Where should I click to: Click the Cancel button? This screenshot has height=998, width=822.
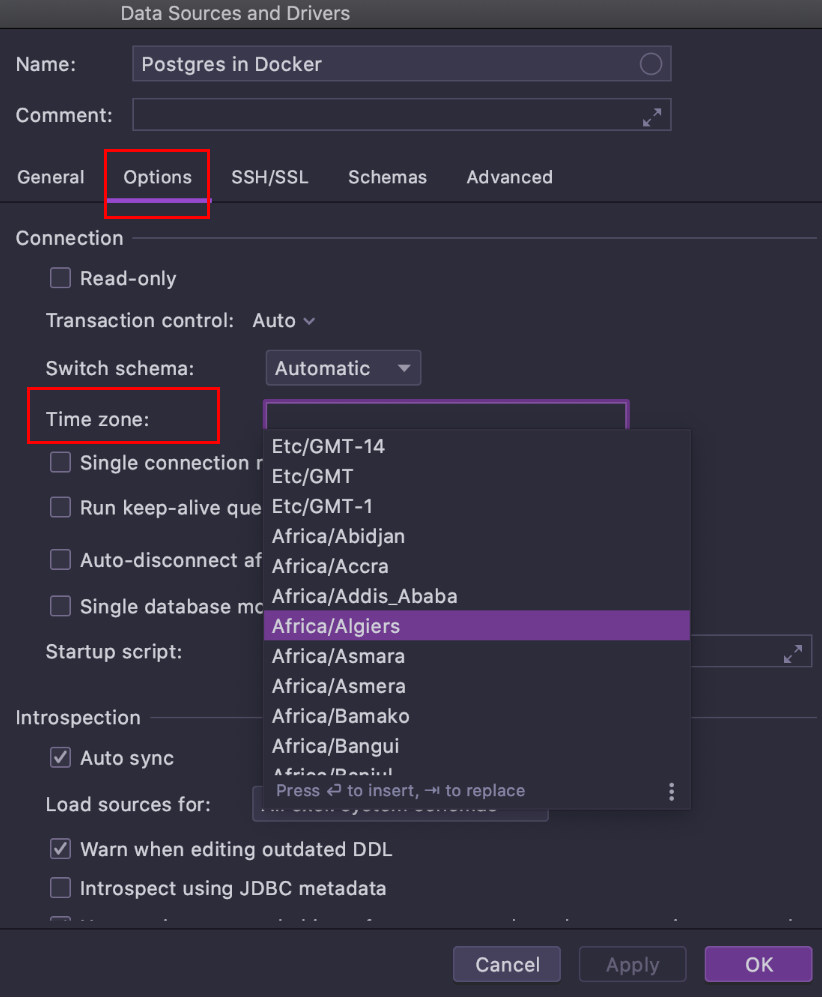pyautogui.click(x=507, y=964)
